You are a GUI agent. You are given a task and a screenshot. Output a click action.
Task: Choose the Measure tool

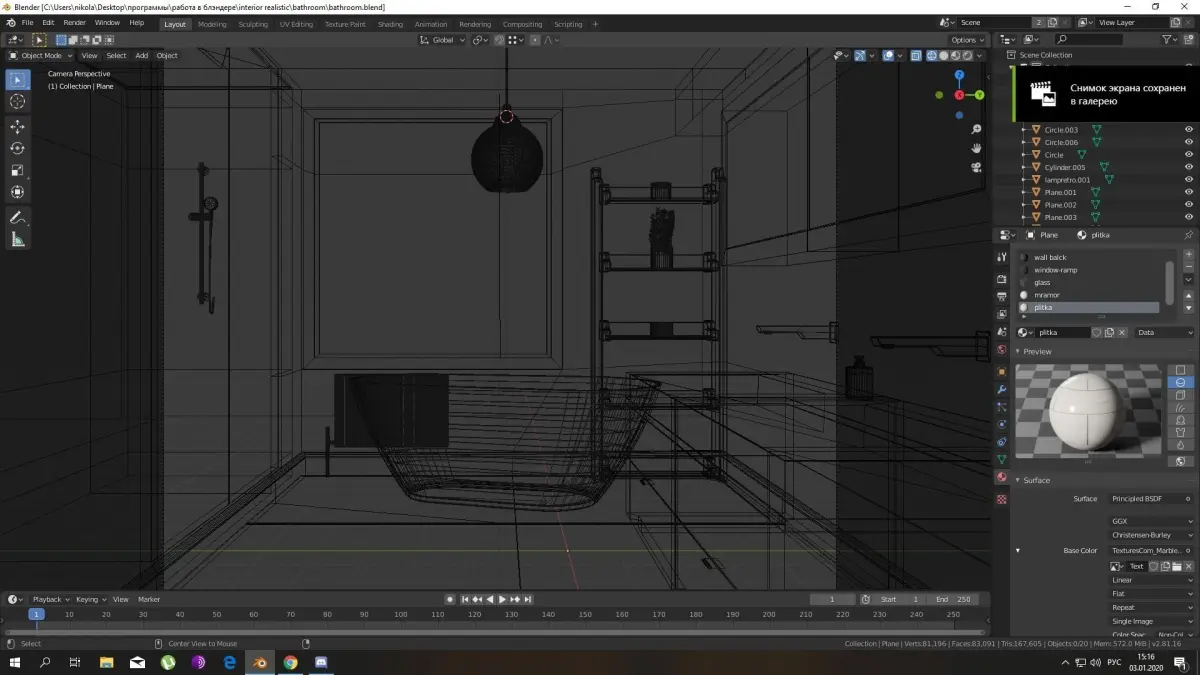click(18, 239)
